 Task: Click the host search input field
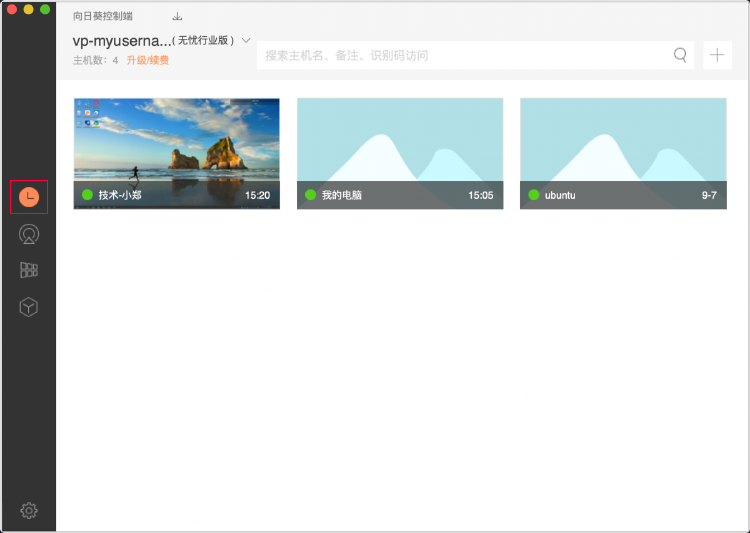pyautogui.click(x=460, y=55)
